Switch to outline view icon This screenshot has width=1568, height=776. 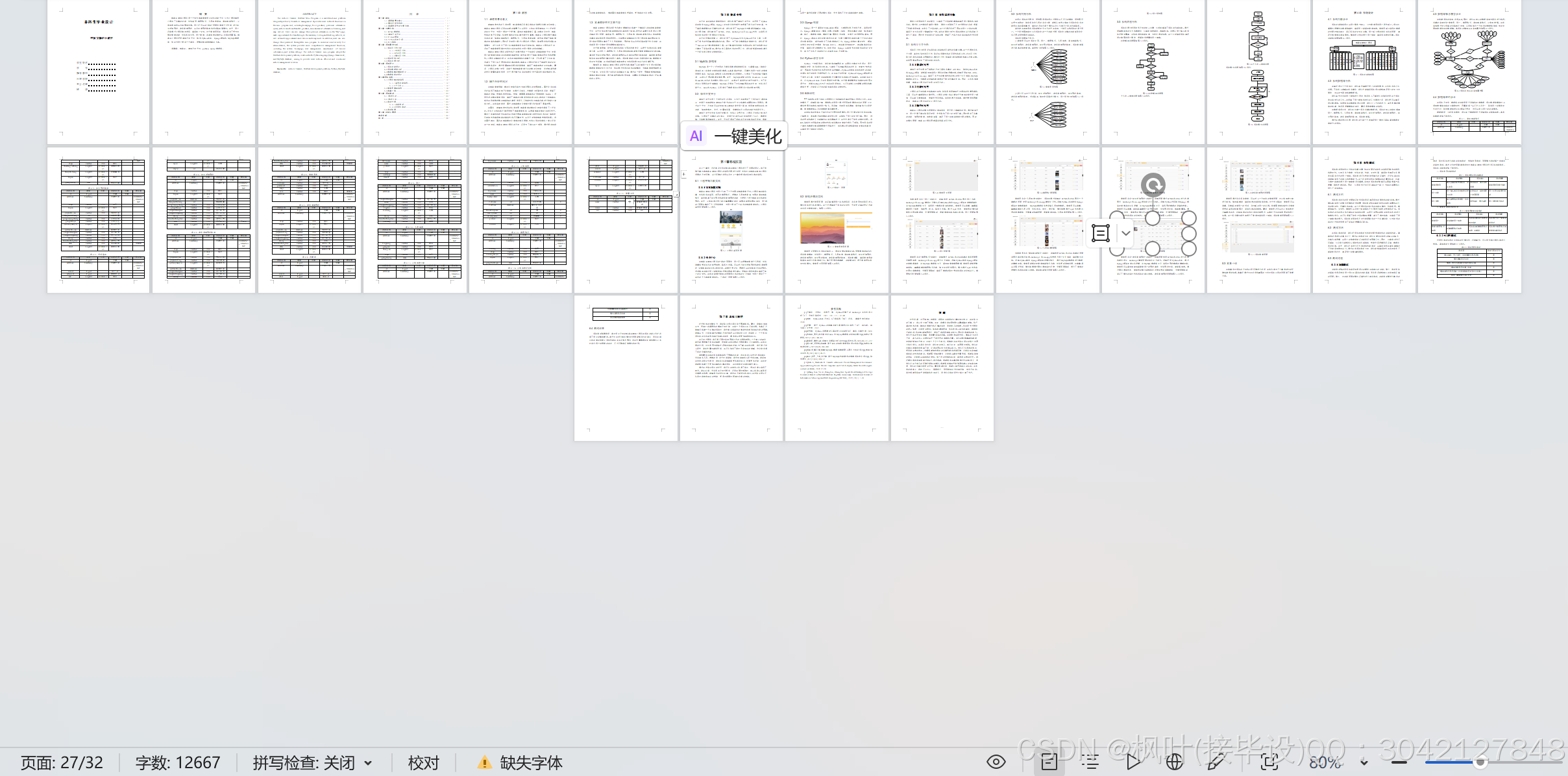(1090, 762)
